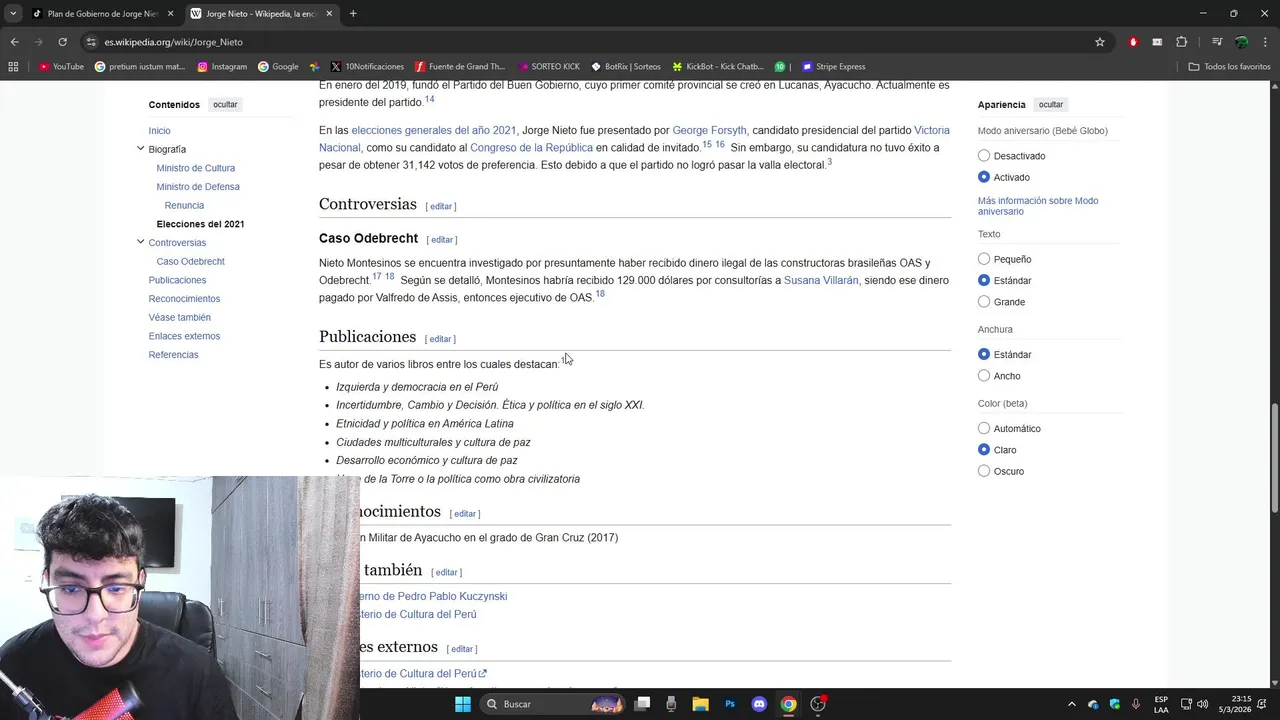This screenshot has width=1280, height=720.
Task: Set Modo aniversario to Activado
Action: [x=984, y=177]
